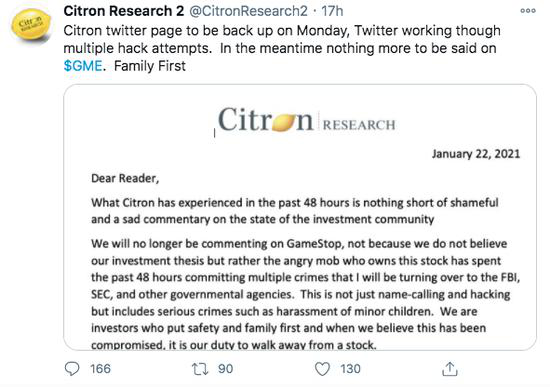Click the retweet arrows icon
The height and width of the screenshot is (387, 550).
200,369
